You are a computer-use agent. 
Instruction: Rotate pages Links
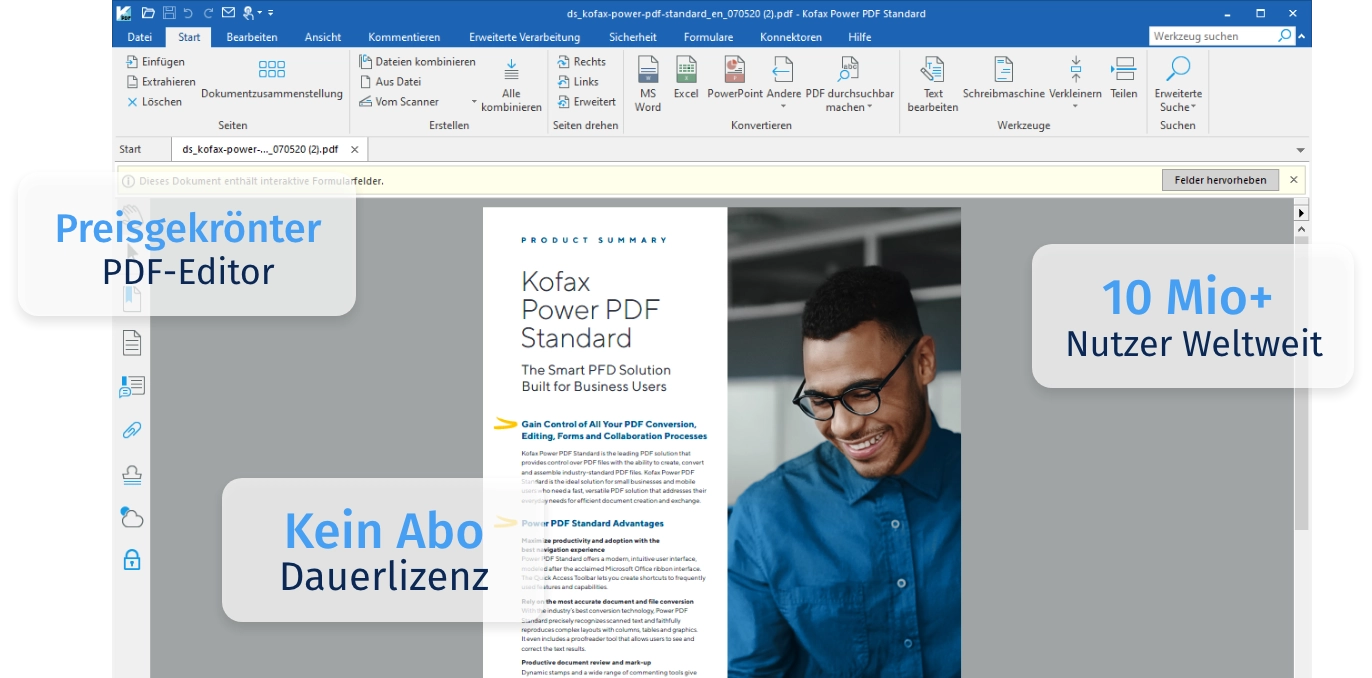[579, 81]
